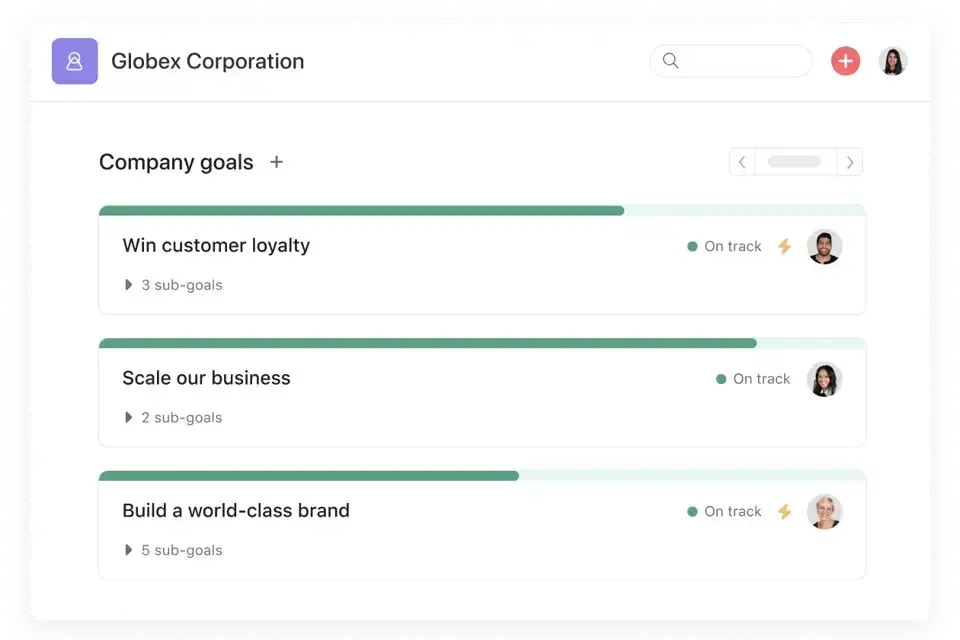
Task: Open the Win customer loyalty goal
Action: 216,246
